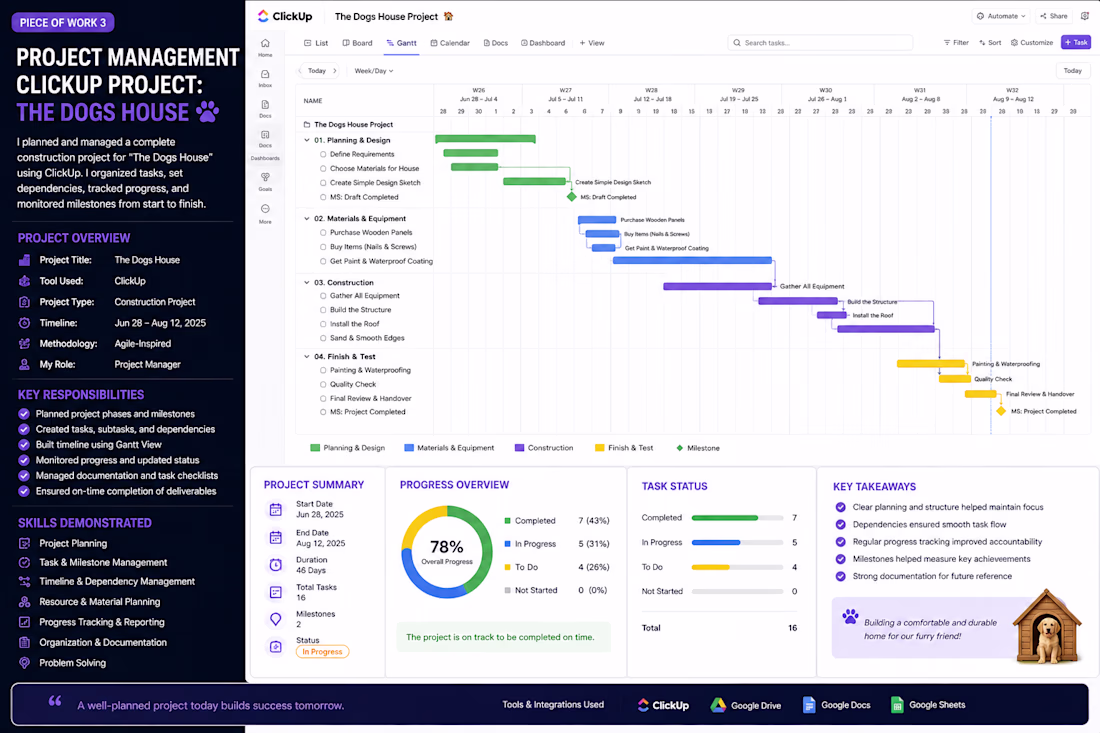Open the Dashboards sidebar icon
Viewport: 1100px width, 733px height.
(x=265, y=135)
